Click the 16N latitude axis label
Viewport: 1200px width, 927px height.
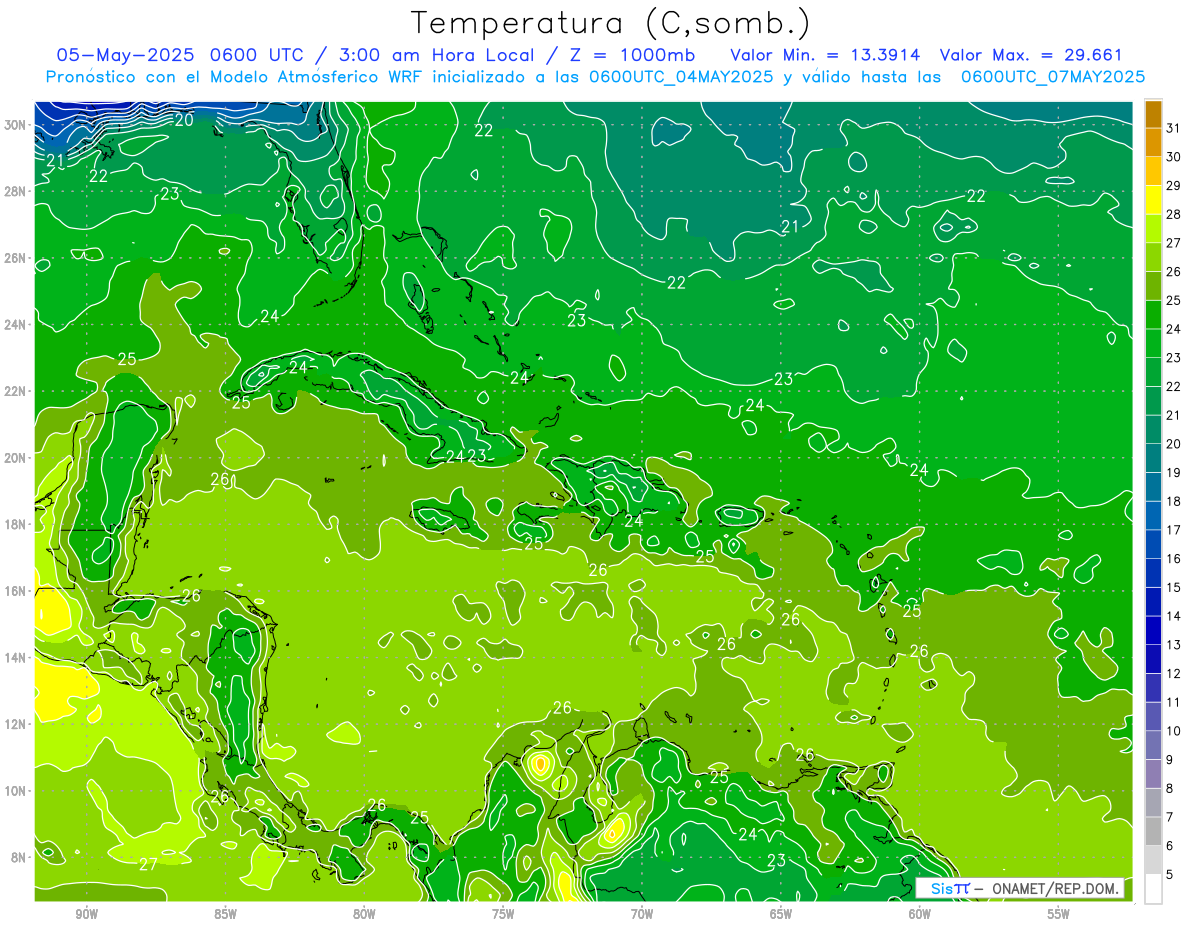coord(15,591)
